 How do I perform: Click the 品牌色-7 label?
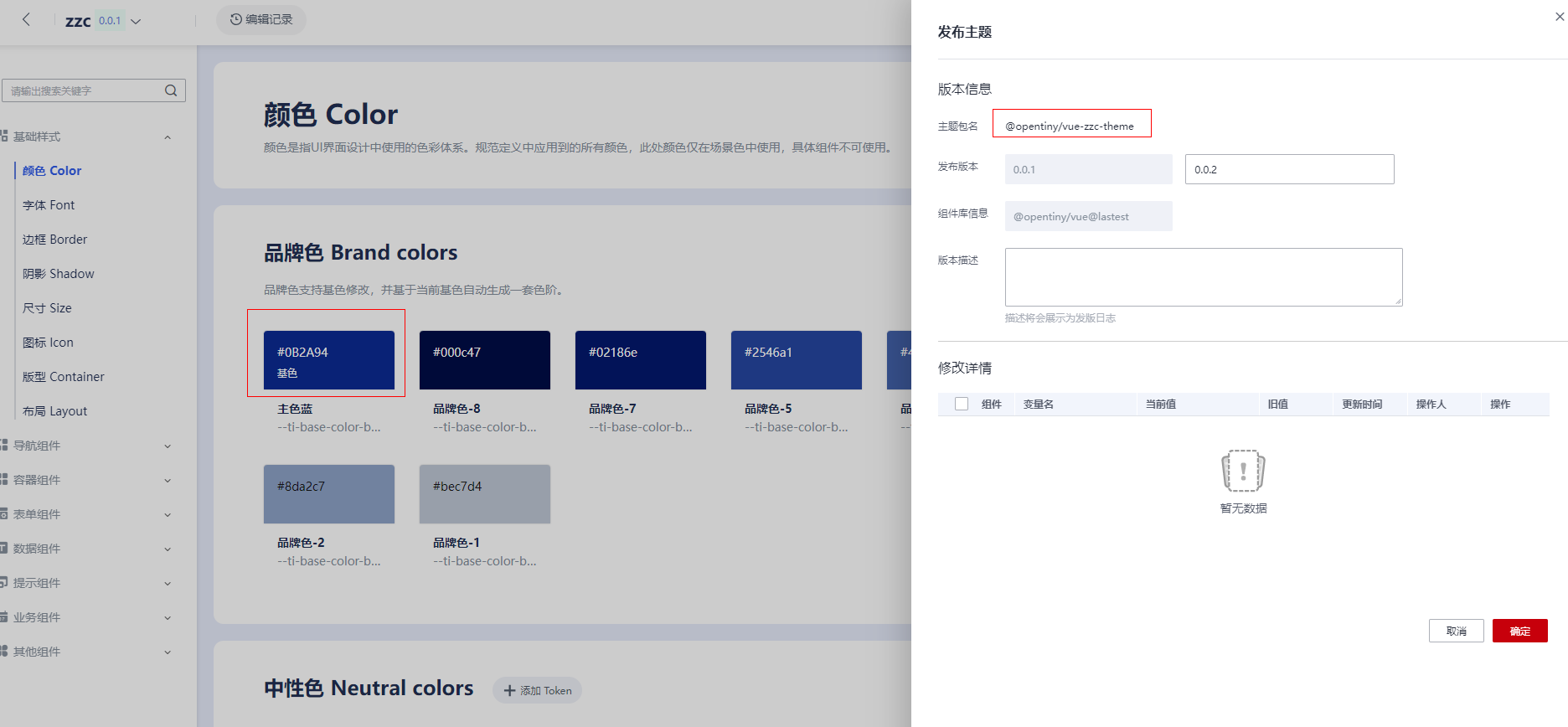tap(612, 409)
